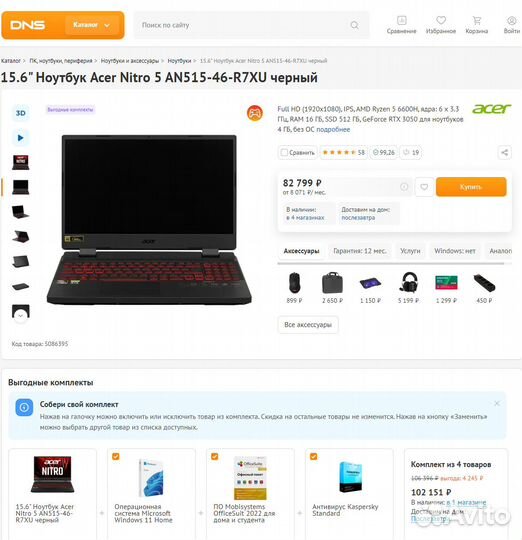The width and height of the screenshot is (522, 540).
Task: Tick the Сравнить checkbox
Action: tap(284, 152)
